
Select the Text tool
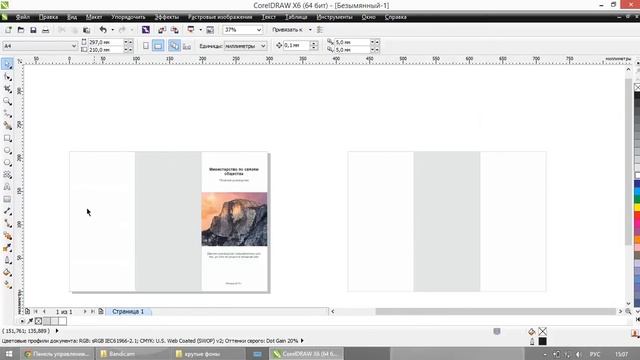pos(7,187)
